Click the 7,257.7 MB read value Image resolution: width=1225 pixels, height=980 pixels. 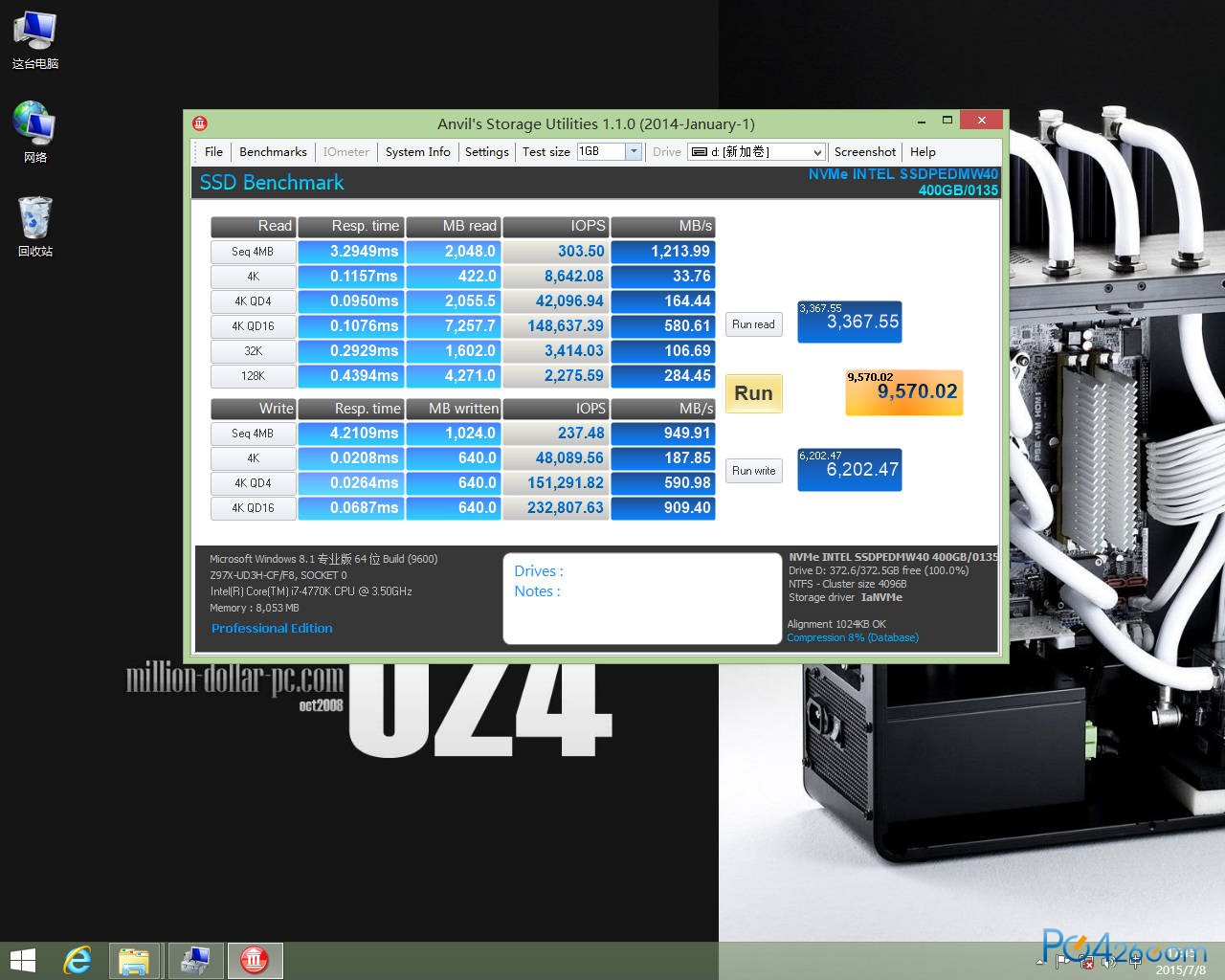tap(453, 326)
